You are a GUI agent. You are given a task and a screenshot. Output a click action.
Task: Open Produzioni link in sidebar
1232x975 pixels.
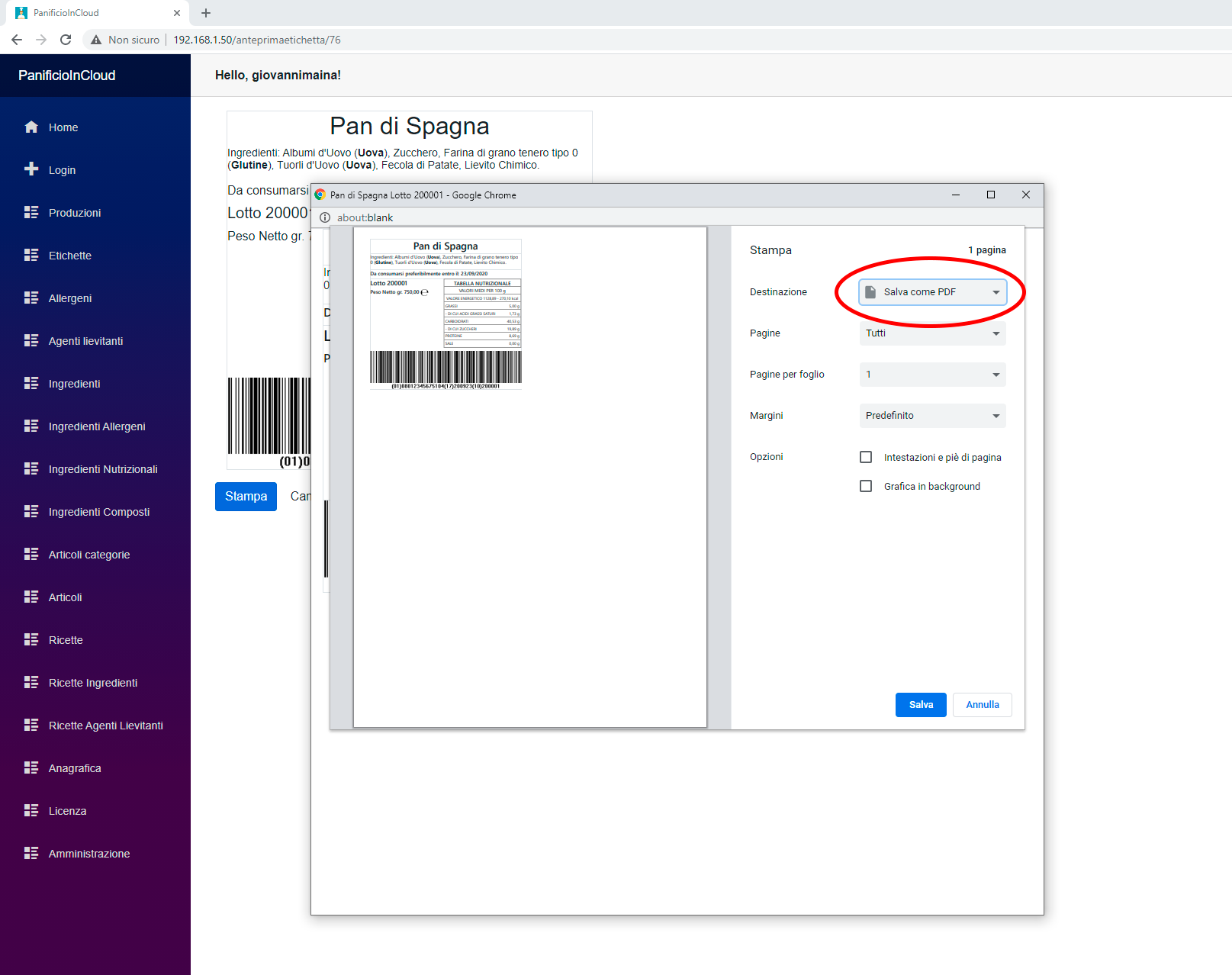pyautogui.click(x=75, y=213)
